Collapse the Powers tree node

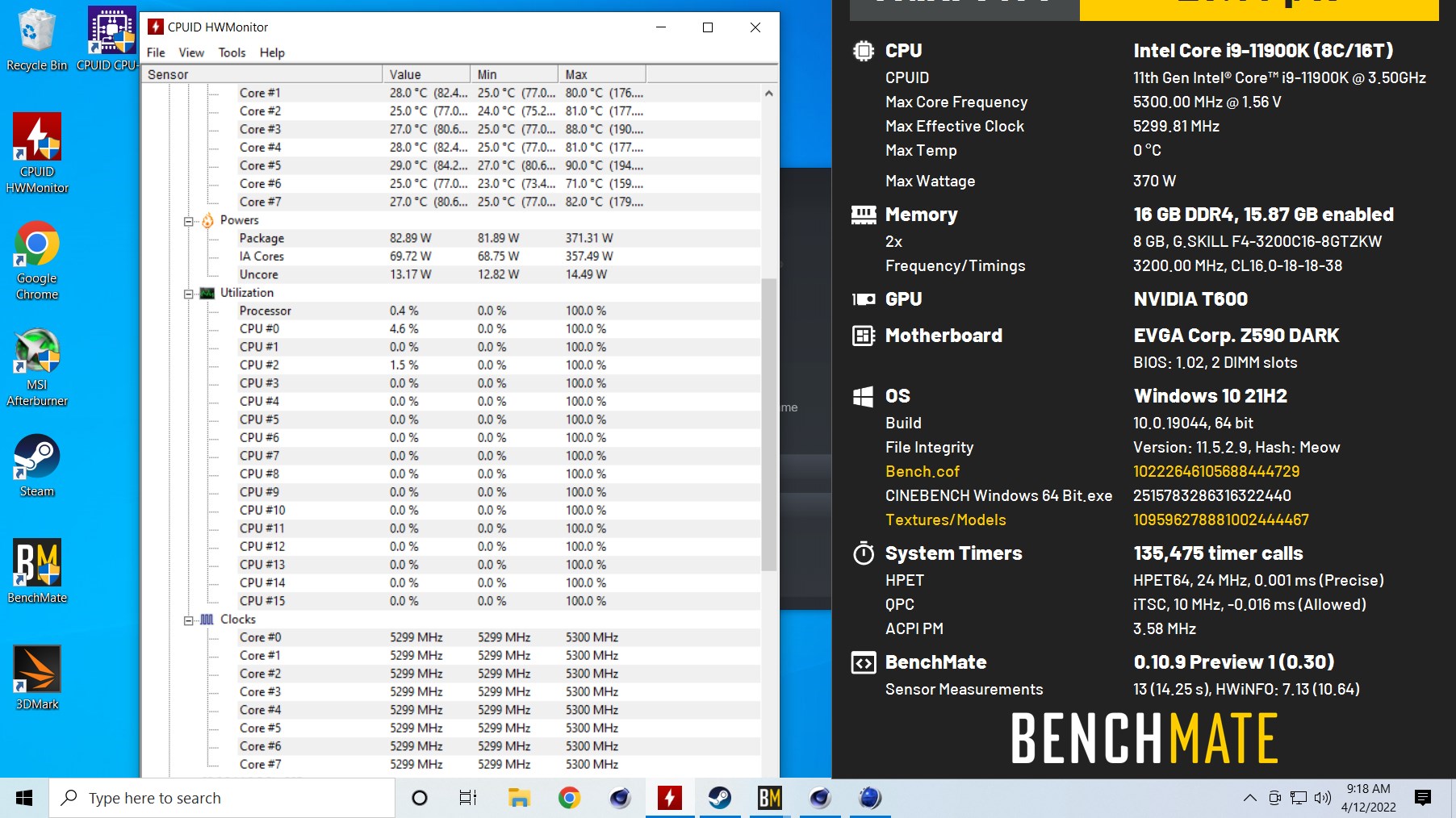tap(188, 221)
